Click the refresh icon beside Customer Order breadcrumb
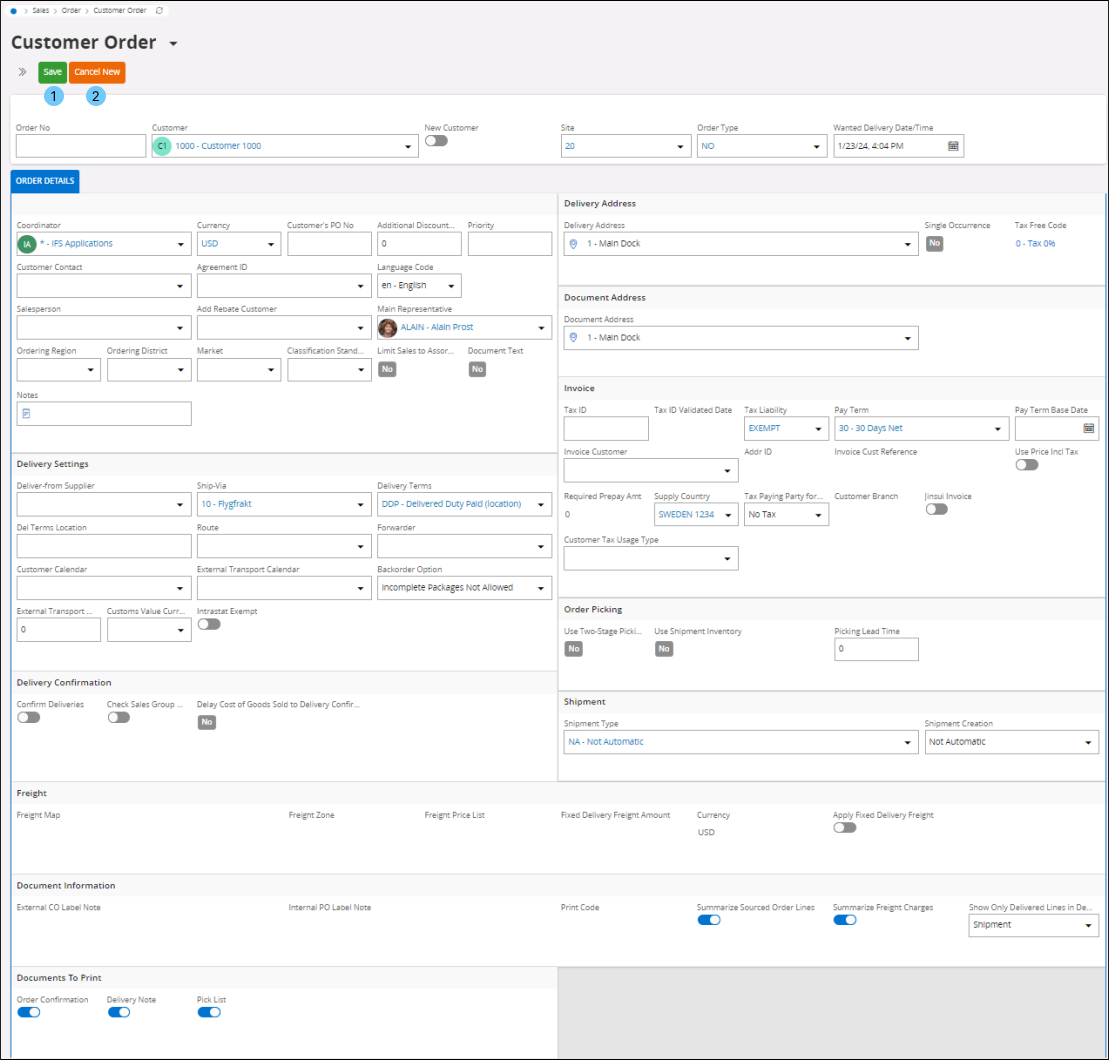 (x=159, y=10)
